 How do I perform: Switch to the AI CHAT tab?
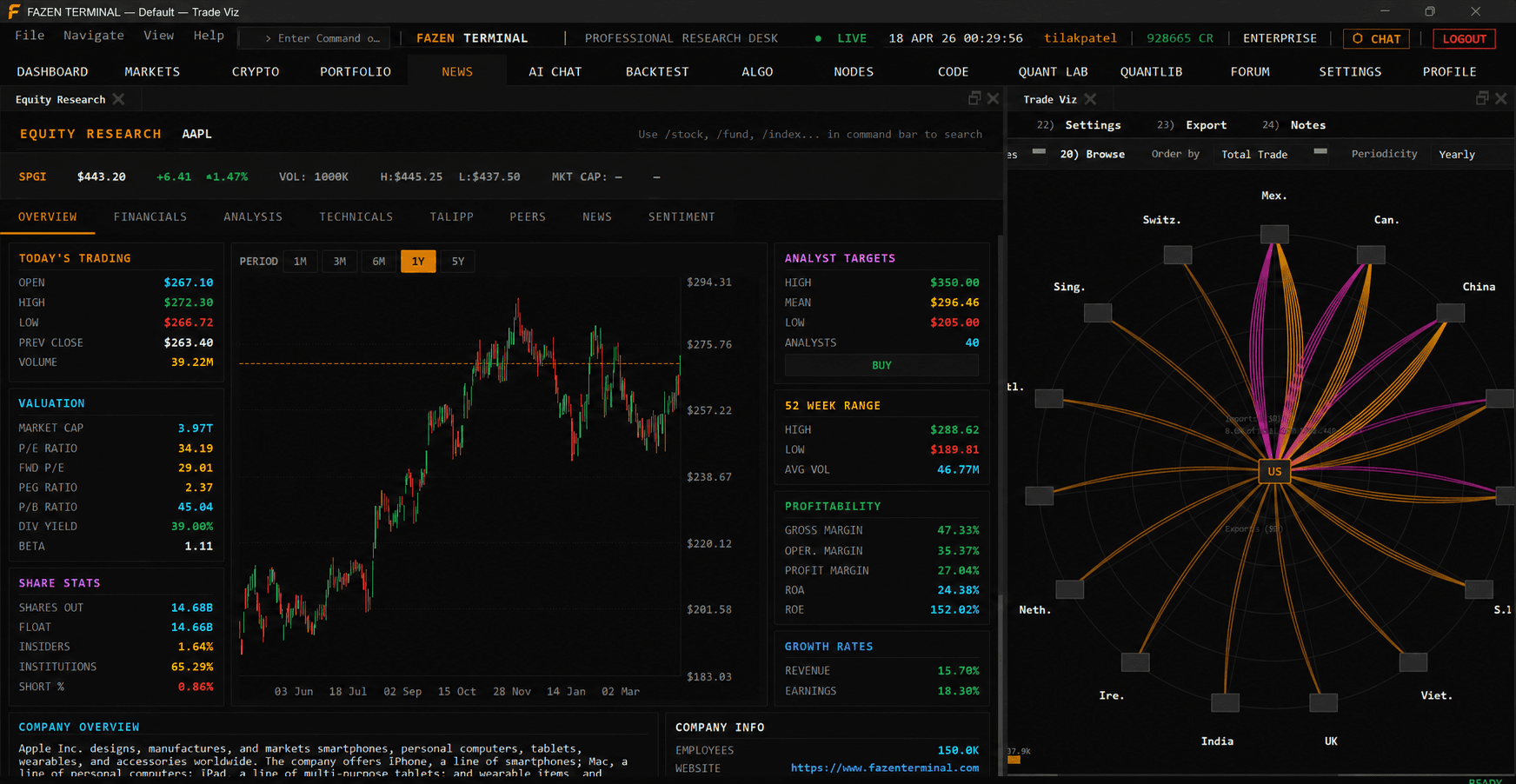coord(555,71)
